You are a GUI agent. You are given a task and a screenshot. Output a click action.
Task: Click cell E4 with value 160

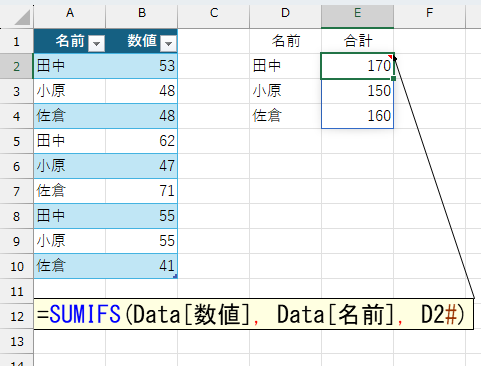[x=357, y=116]
